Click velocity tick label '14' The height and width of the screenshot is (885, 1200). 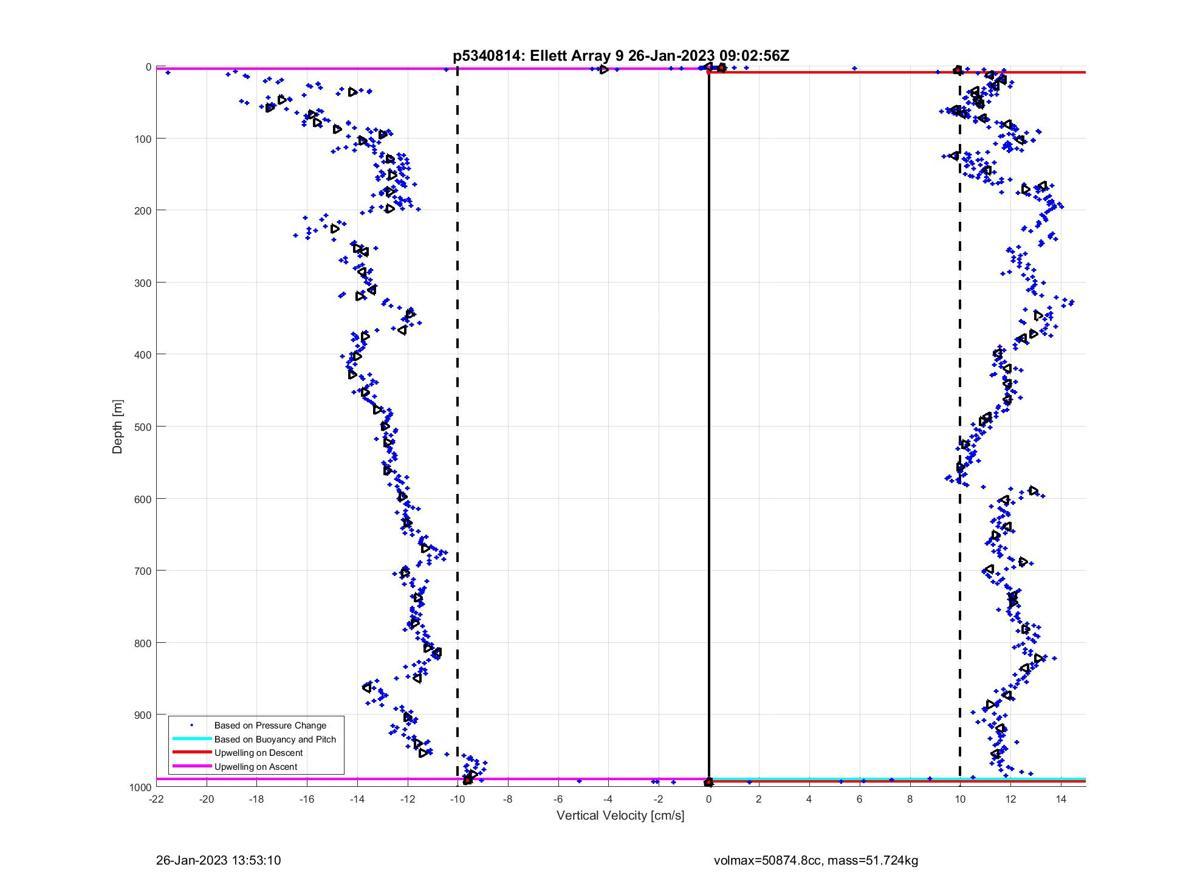click(x=1061, y=799)
